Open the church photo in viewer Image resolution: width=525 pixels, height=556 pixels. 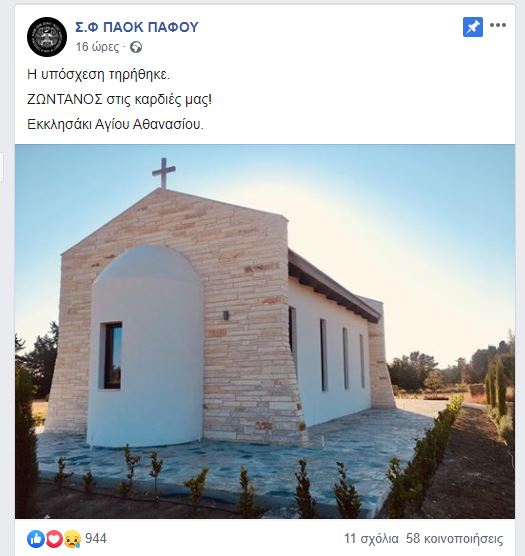[265, 331]
